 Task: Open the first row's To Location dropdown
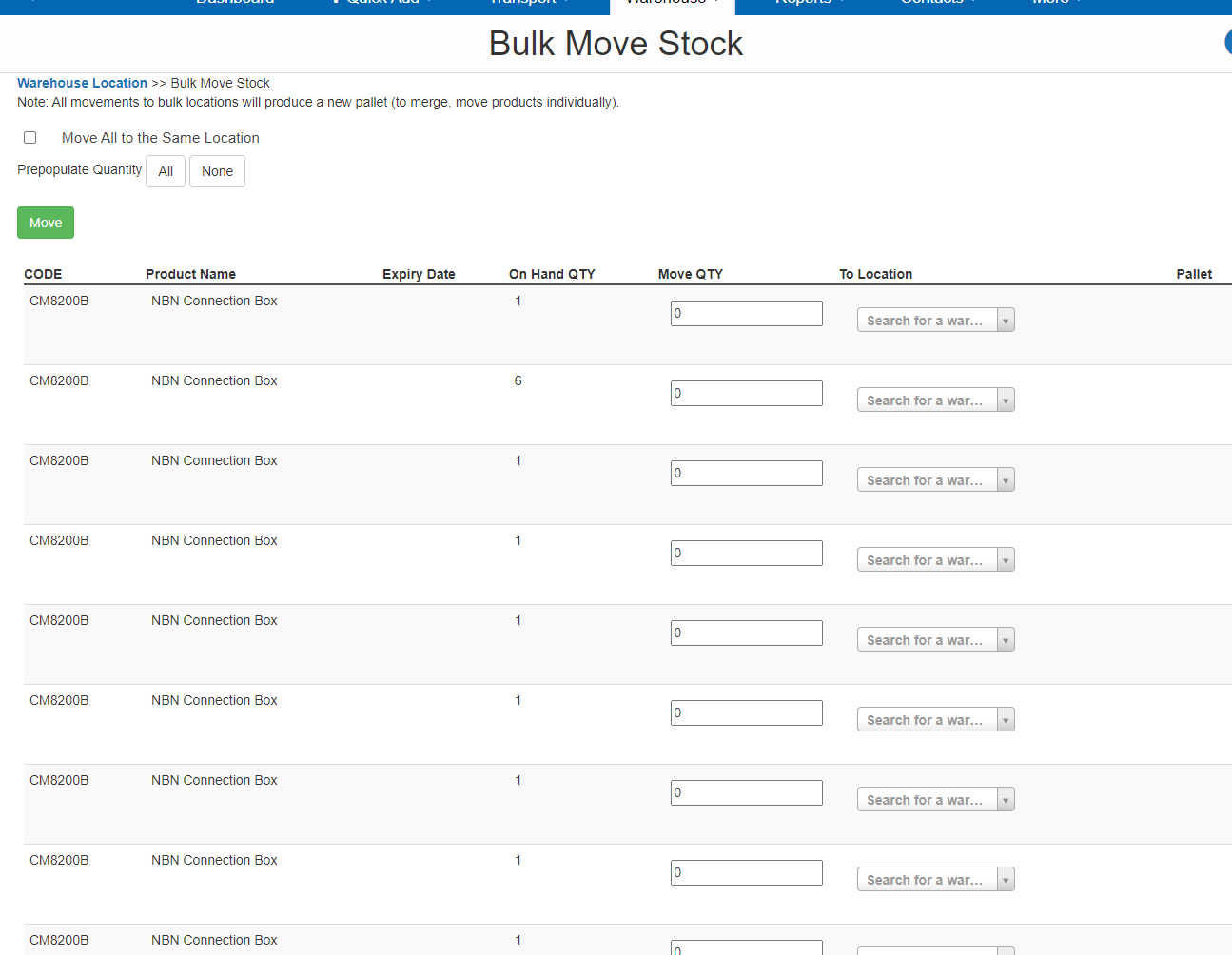coord(927,321)
